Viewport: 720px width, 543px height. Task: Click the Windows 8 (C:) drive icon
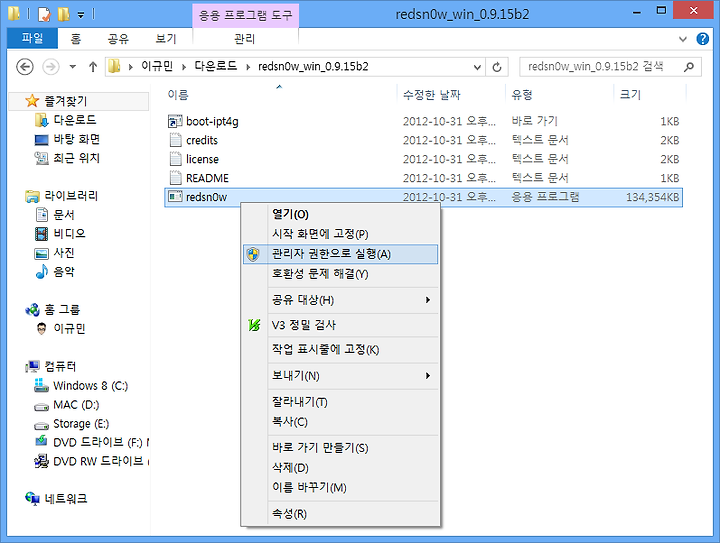tap(41, 386)
